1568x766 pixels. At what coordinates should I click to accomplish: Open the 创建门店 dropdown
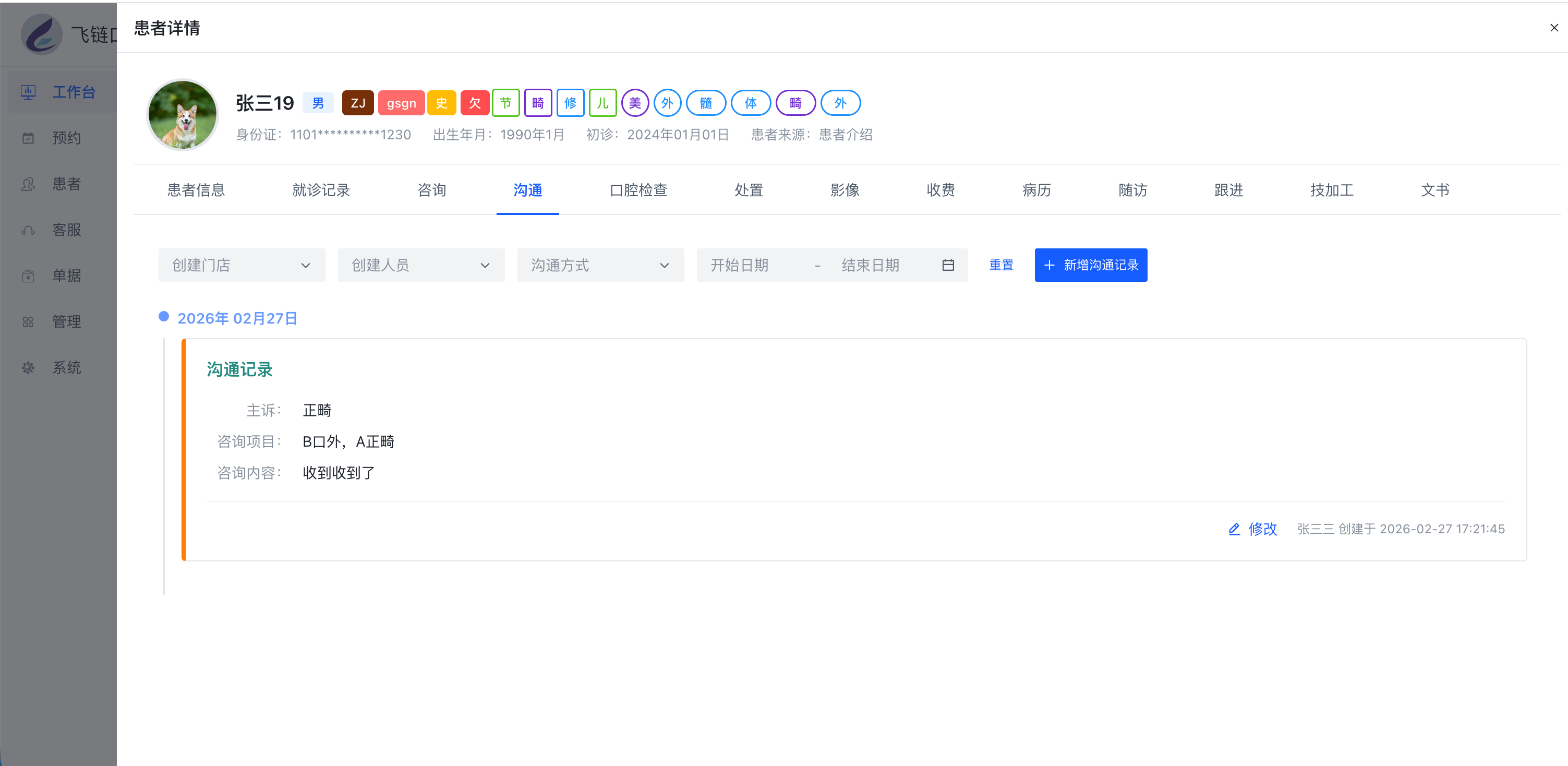tap(242, 265)
